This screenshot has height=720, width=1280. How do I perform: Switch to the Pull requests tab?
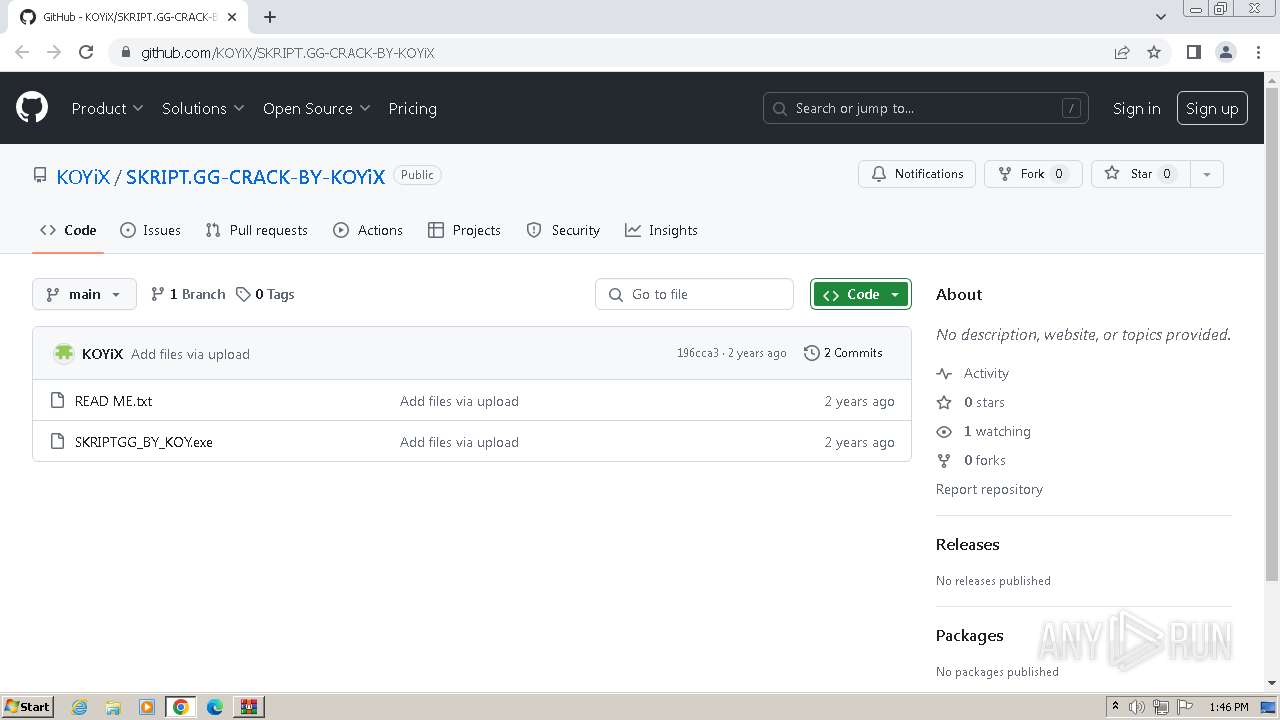click(257, 230)
